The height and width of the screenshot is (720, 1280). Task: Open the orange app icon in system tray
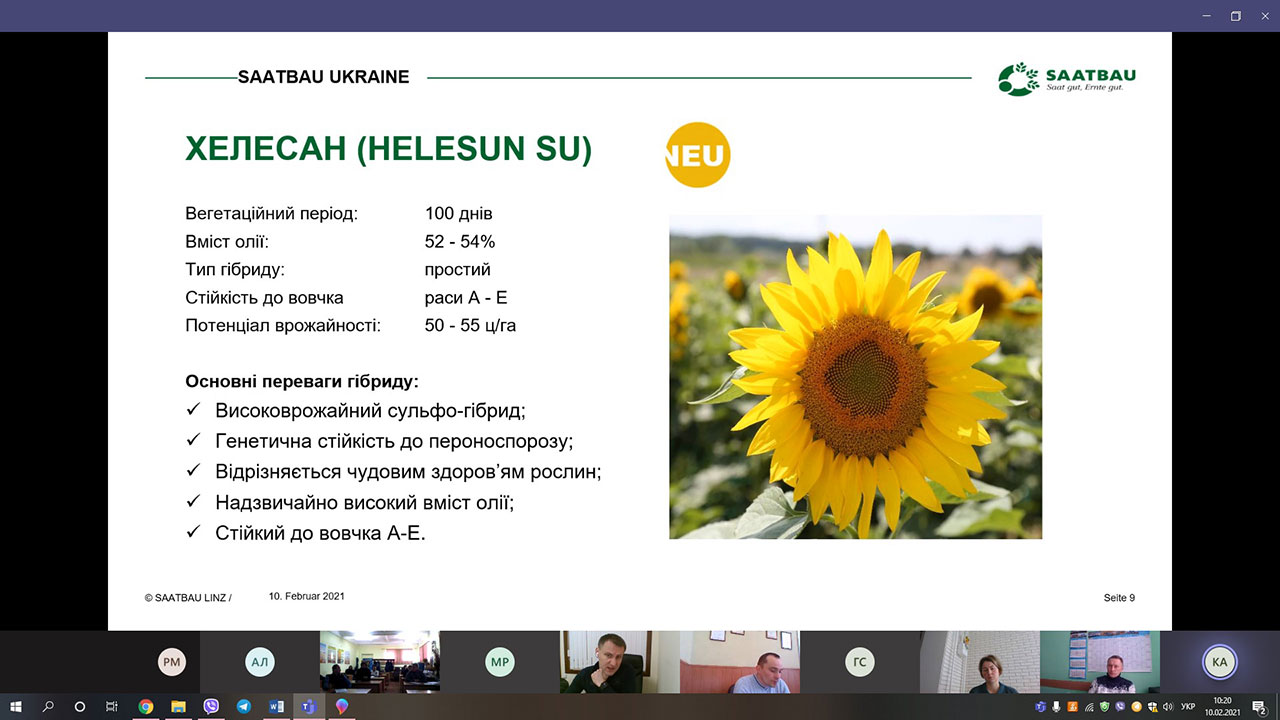(x=1072, y=707)
